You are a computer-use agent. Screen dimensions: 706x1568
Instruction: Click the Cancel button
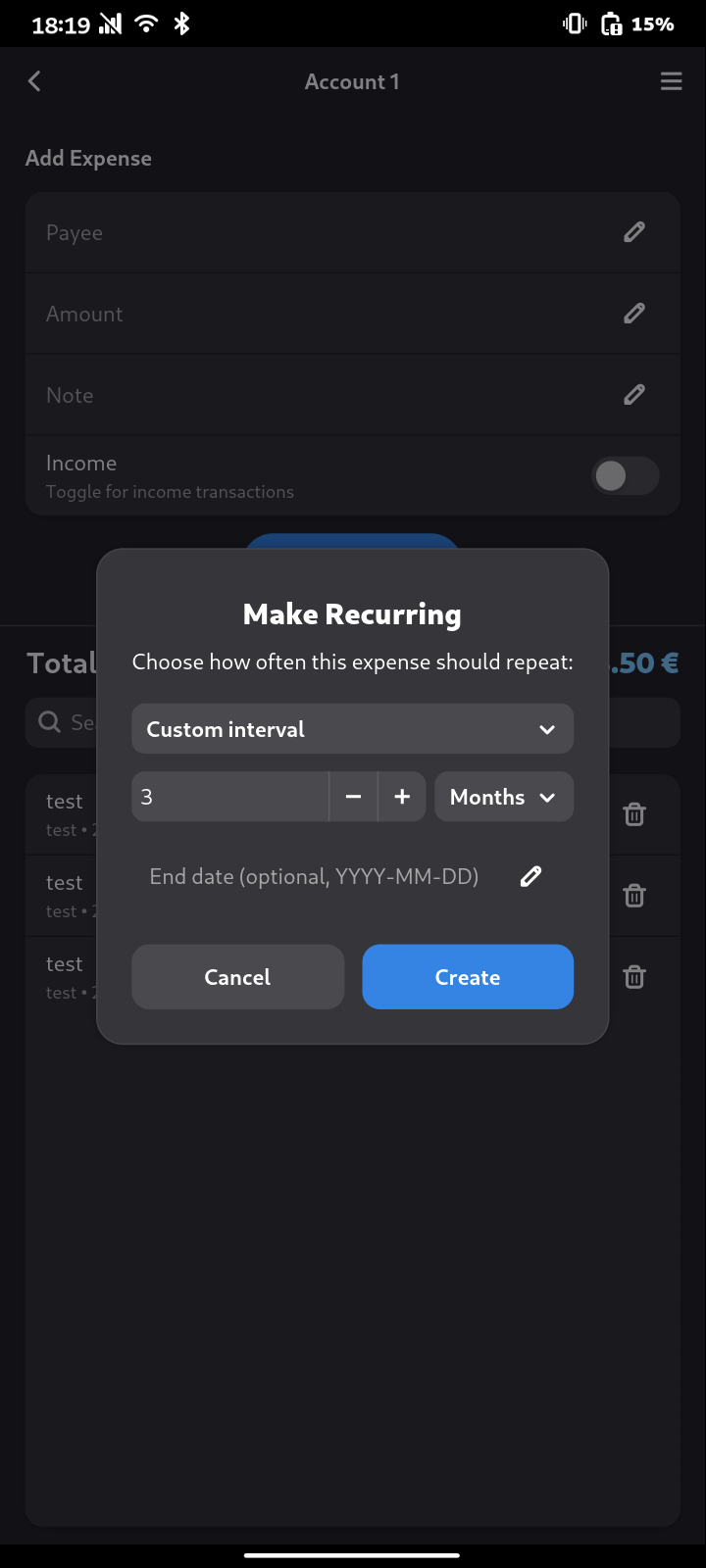pos(237,977)
